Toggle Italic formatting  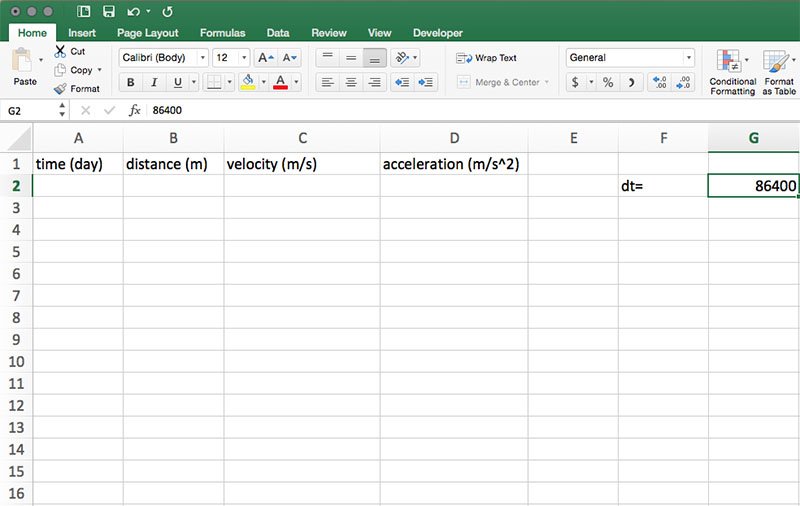point(154,83)
